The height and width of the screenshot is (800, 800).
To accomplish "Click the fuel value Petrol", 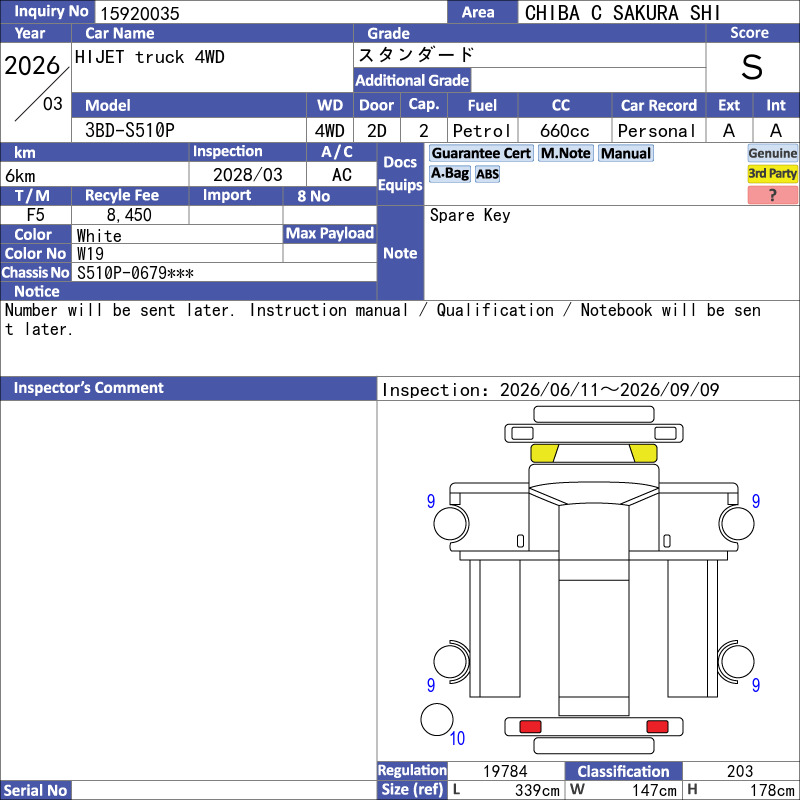I will pyautogui.click(x=482, y=131).
